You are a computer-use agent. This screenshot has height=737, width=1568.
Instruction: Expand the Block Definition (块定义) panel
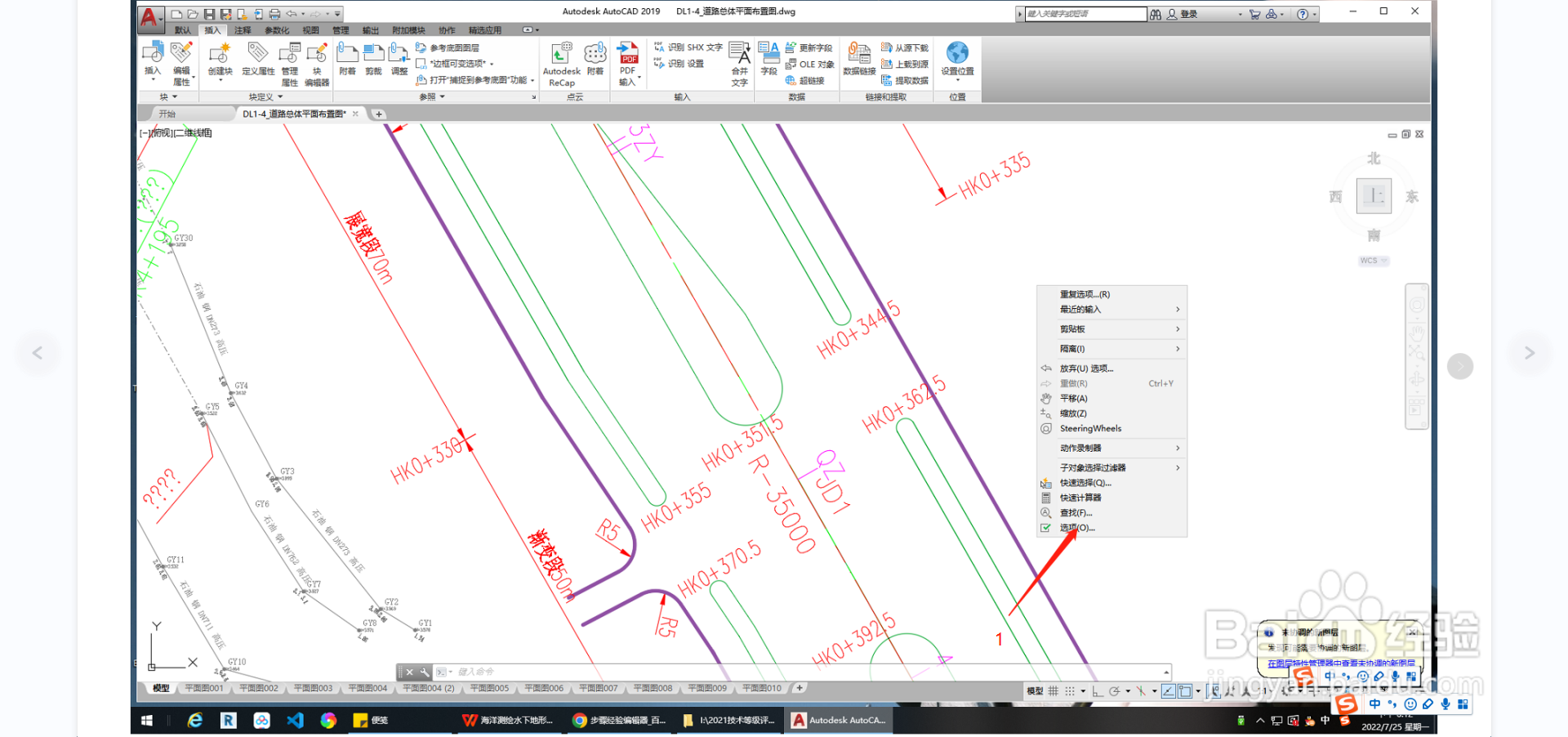point(266,96)
